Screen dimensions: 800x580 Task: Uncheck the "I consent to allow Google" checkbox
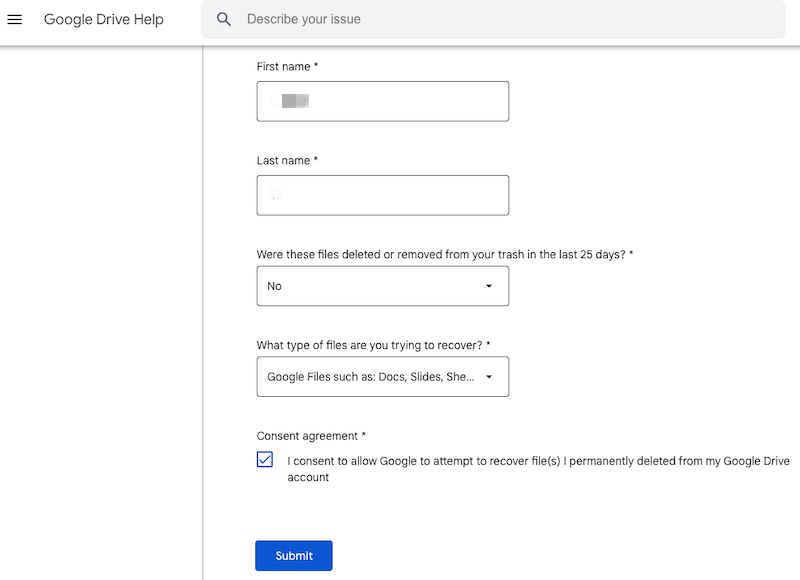click(264, 460)
